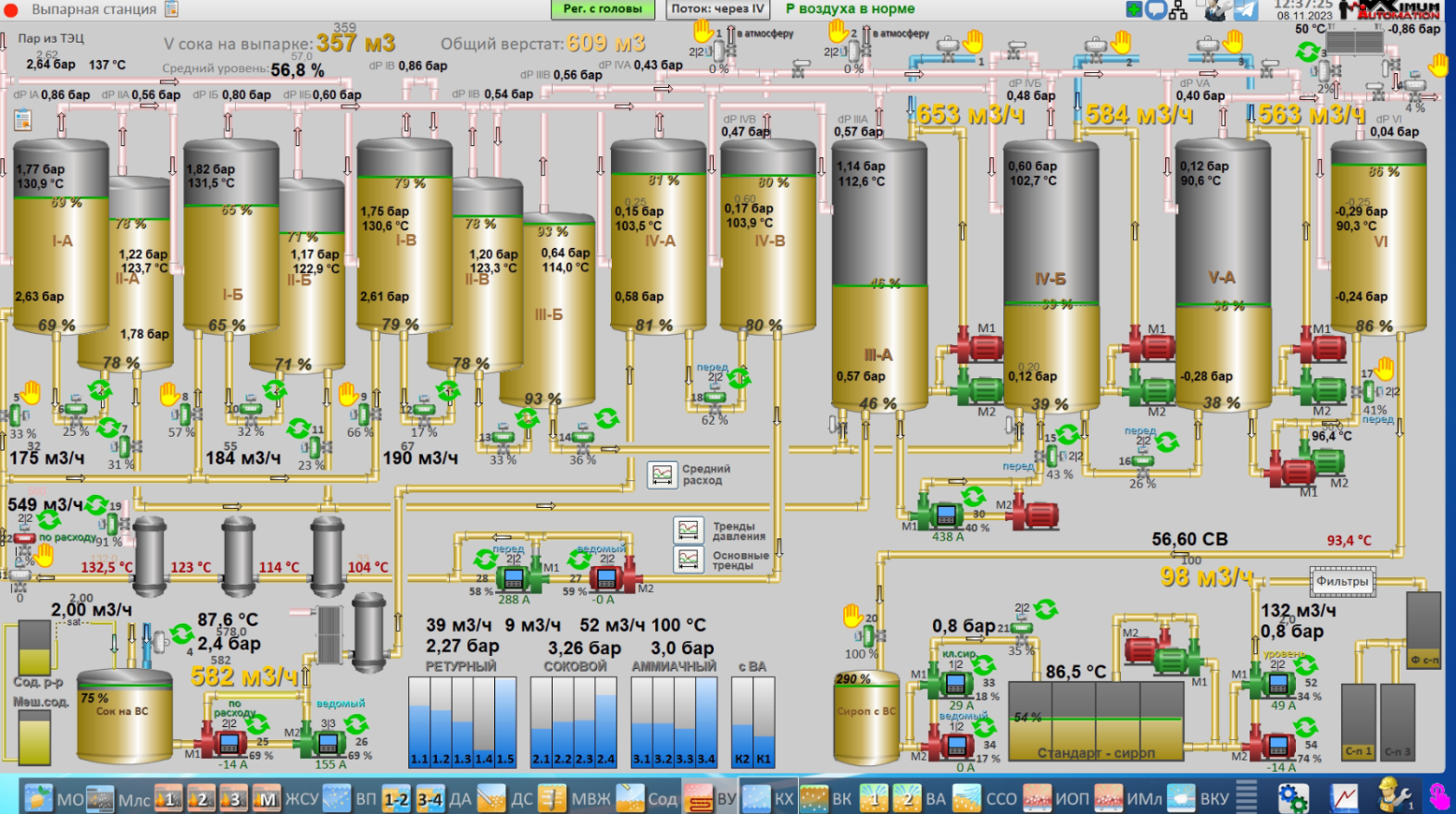The height and width of the screenshot is (814, 1456).
Task: Toggle manual hand mode beside valve 9
Action: click(348, 394)
